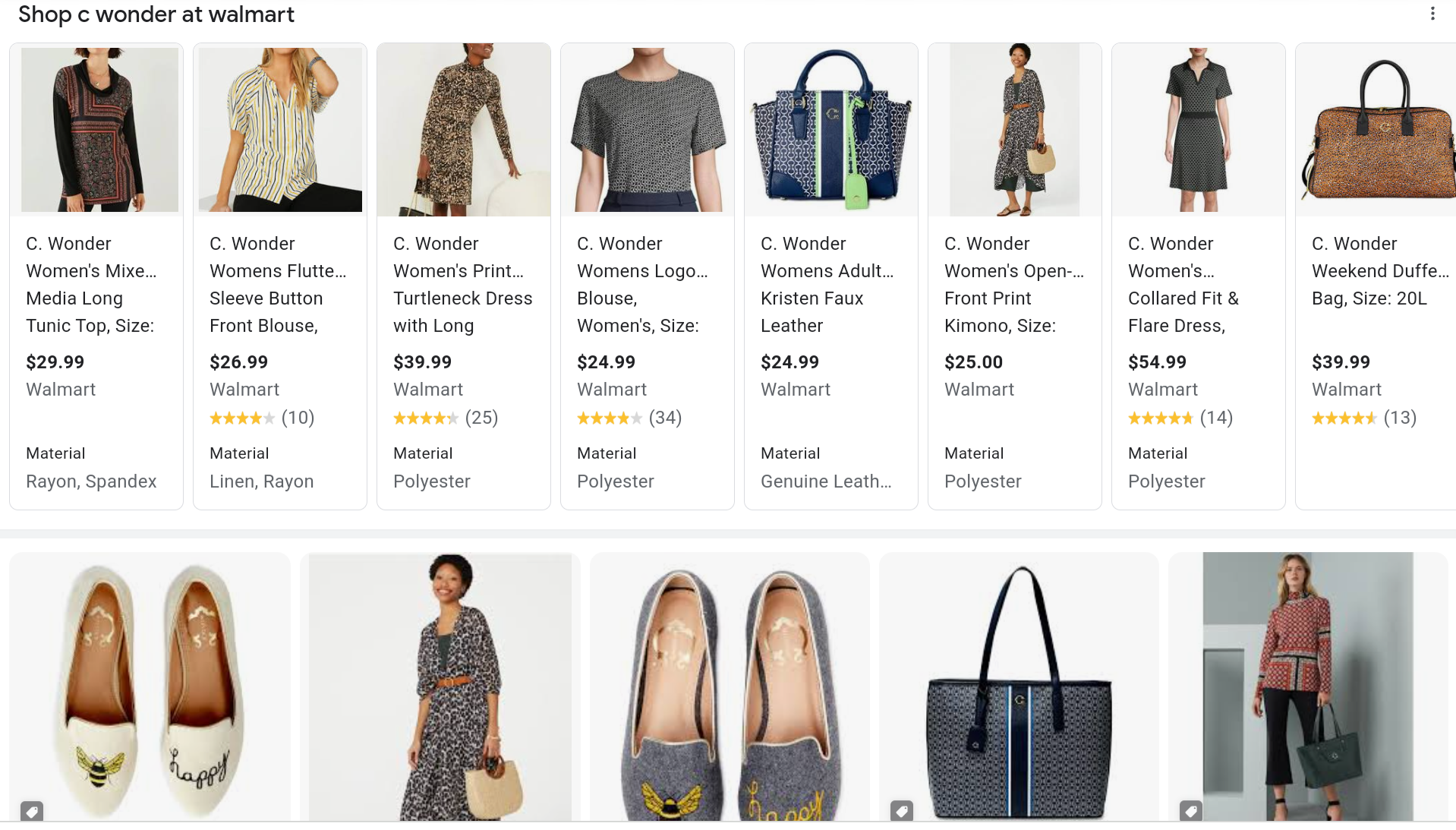The image size is (1456, 830).
Task: Click the cream bee and happy loafers image
Action: [x=150, y=686]
